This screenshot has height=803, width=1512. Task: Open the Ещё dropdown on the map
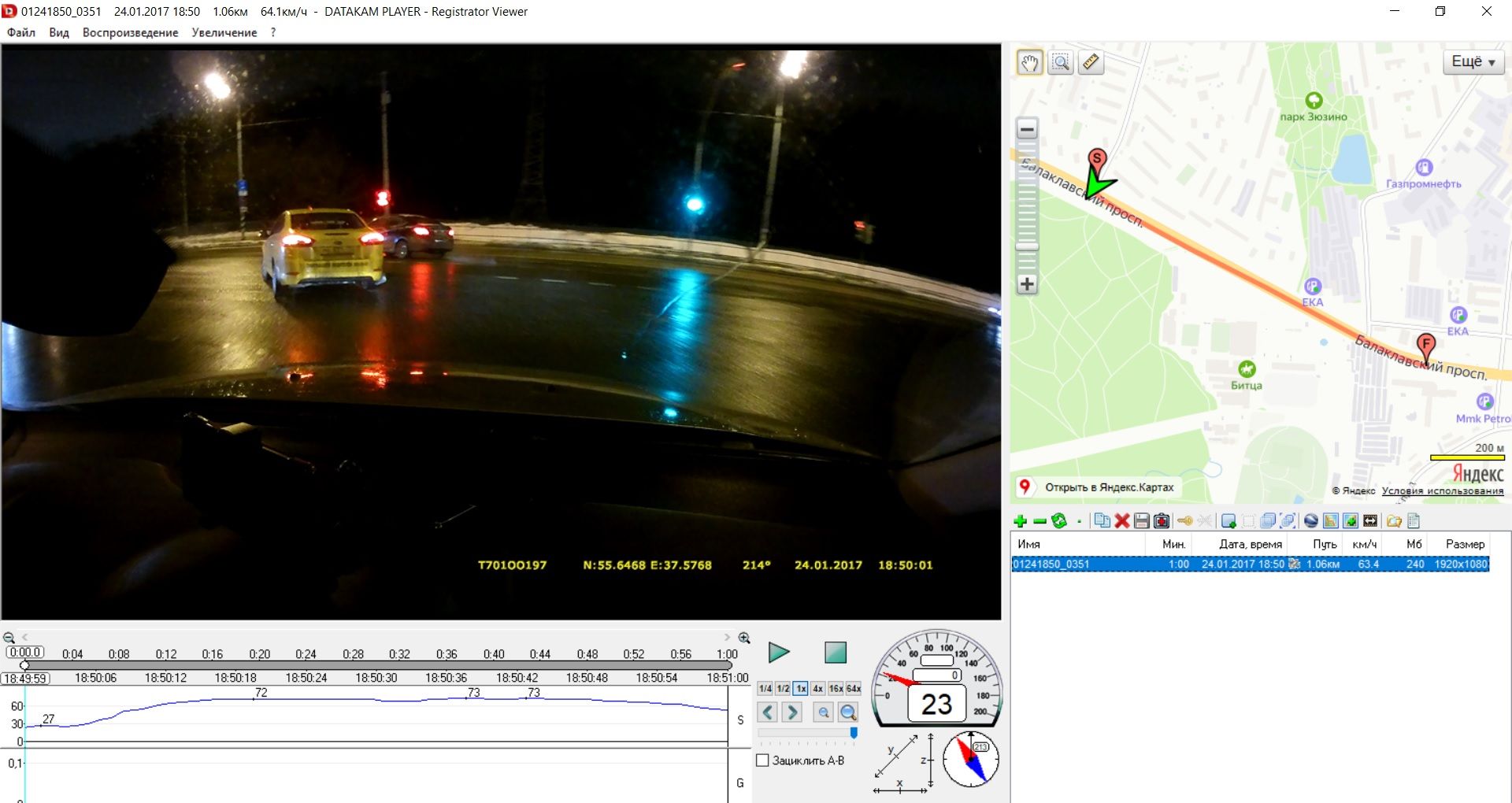coord(1473,62)
